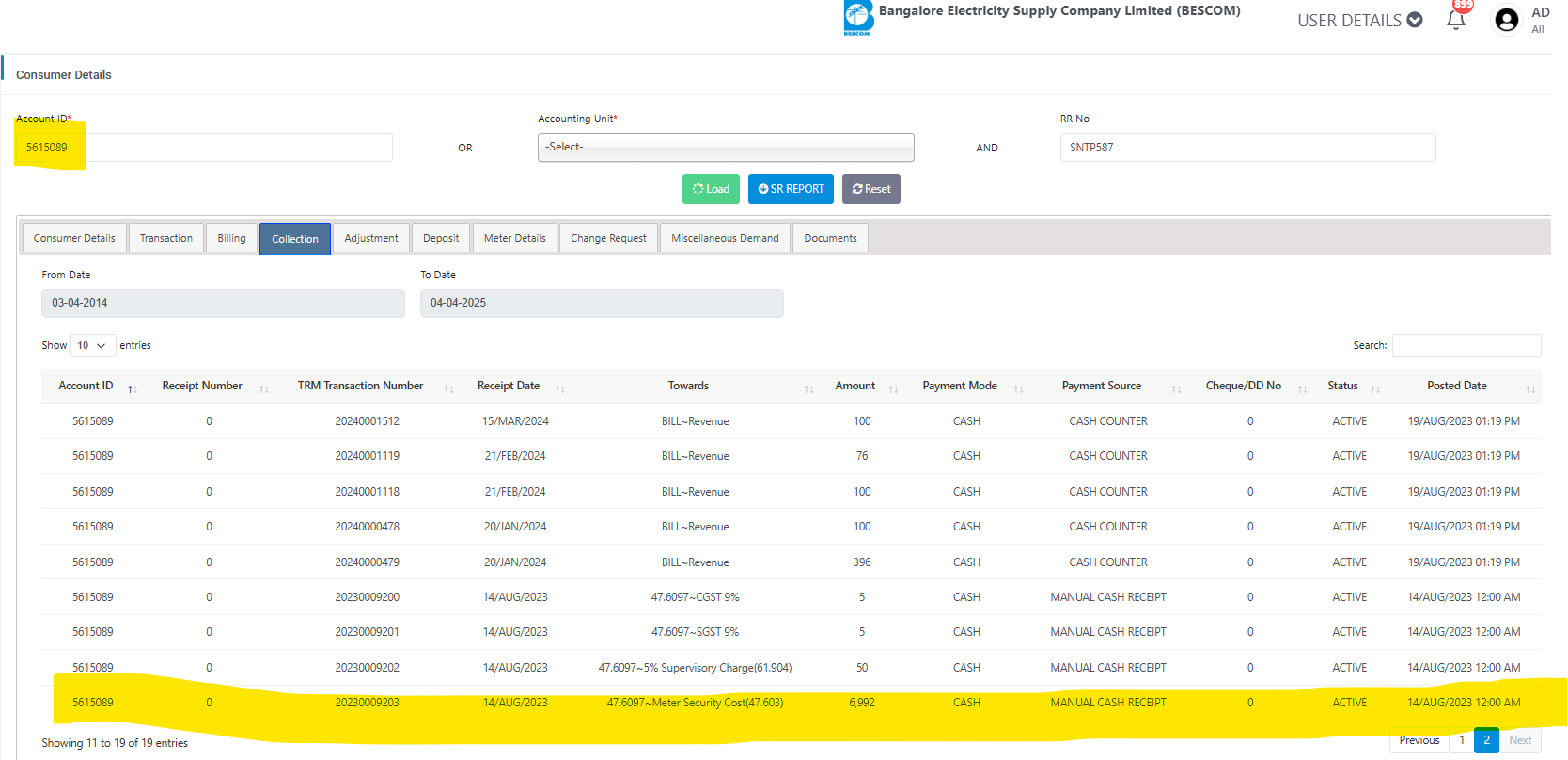Image resolution: width=1568 pixels, height=760 pixels.
Task: Click the 47.6097~SGST 9% cell
Action: (695, 632)
